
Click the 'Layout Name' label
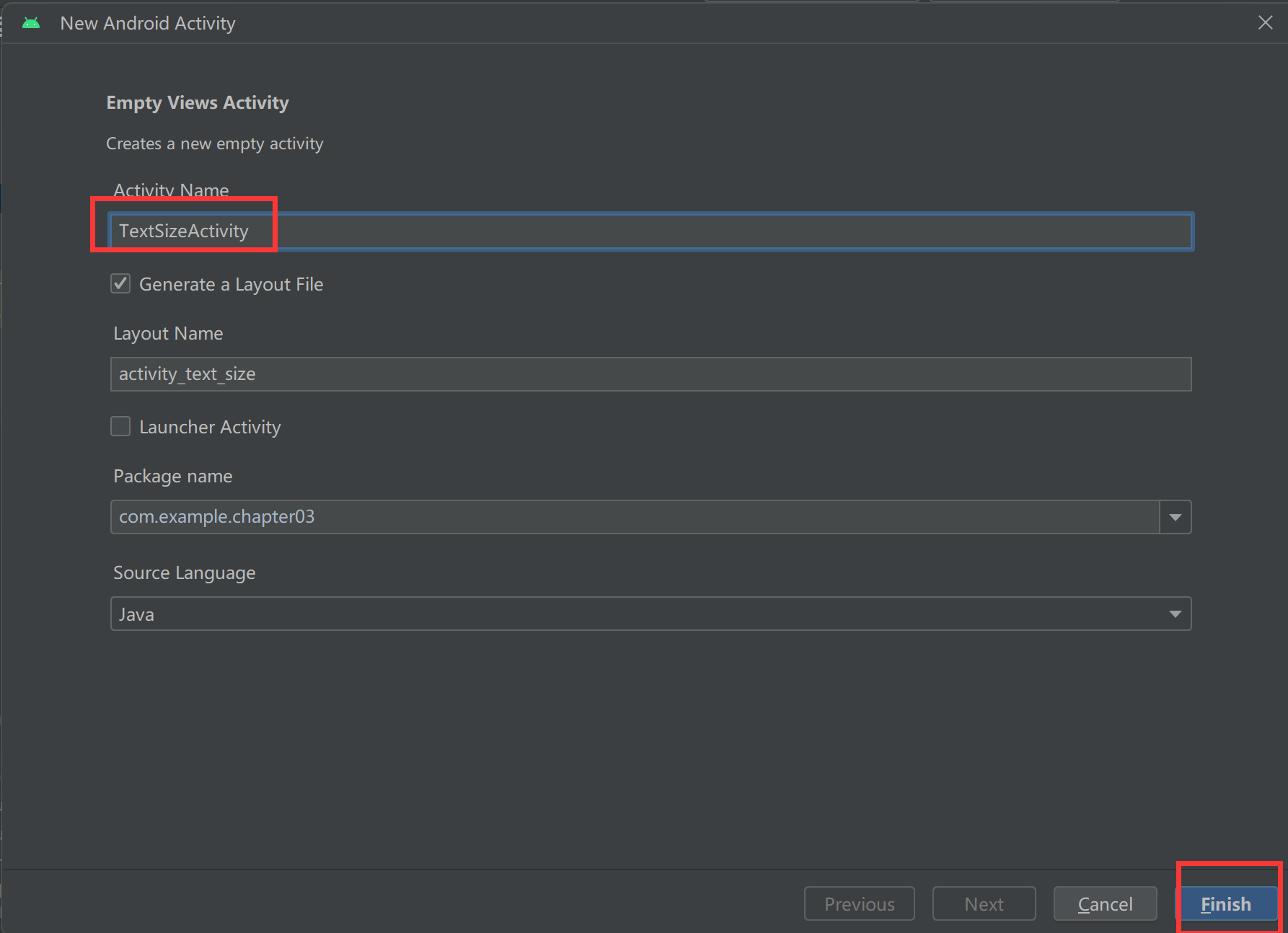(168, 333)
